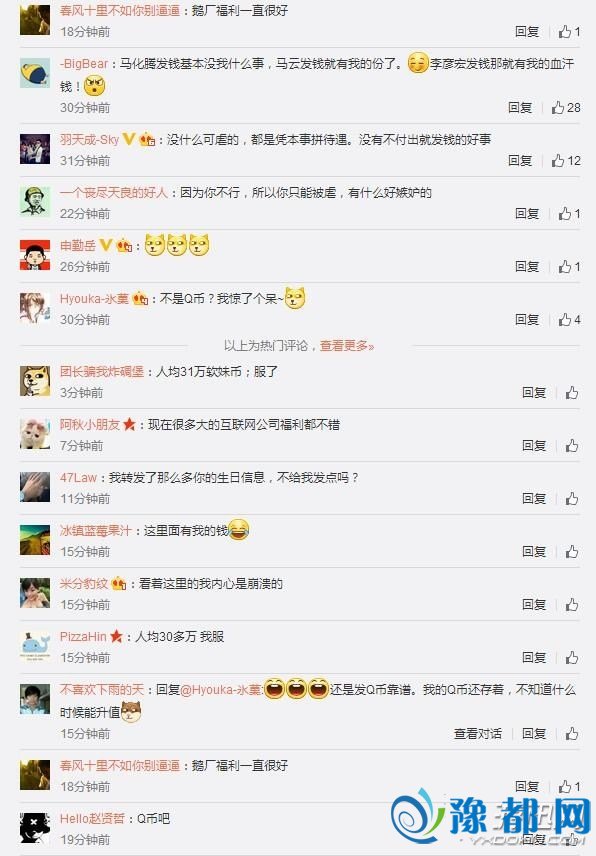
Task: View conversation via 查看对话 link
Action: [478, 733]
